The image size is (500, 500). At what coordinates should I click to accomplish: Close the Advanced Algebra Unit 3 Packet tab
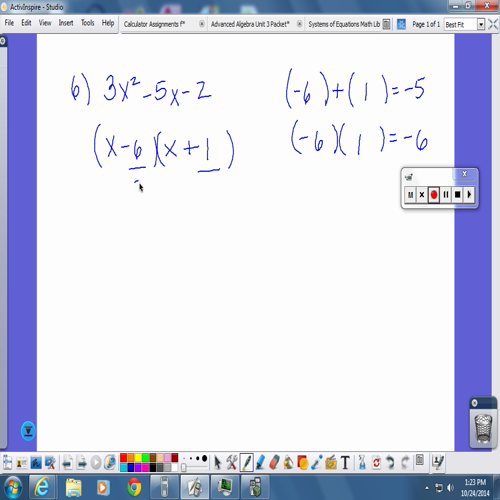point(299,24)
